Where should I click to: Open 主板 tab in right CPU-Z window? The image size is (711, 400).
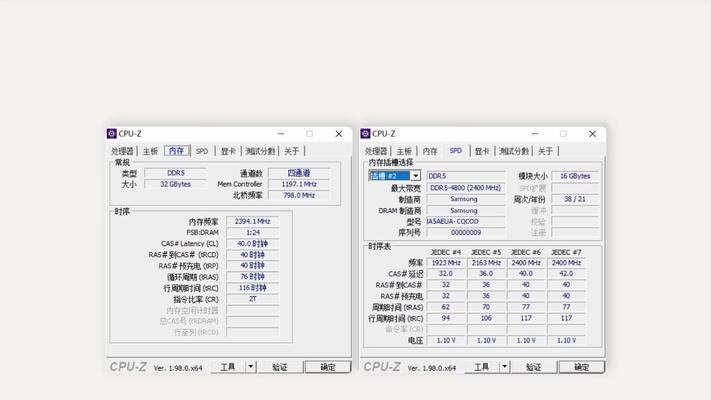(x=404, y=151)
